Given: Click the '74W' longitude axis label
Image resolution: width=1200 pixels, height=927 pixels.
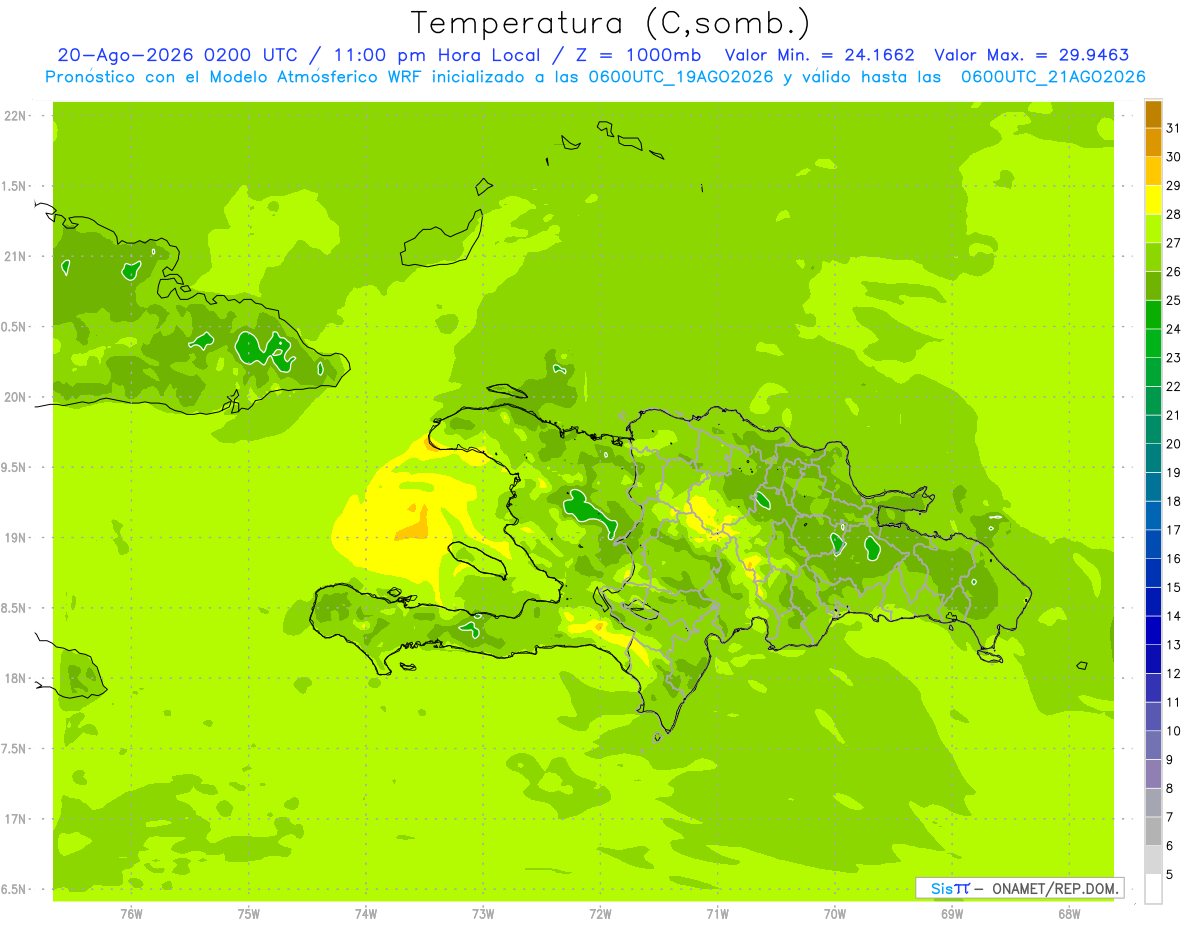Looking at the screenshot, I should 366,914.
